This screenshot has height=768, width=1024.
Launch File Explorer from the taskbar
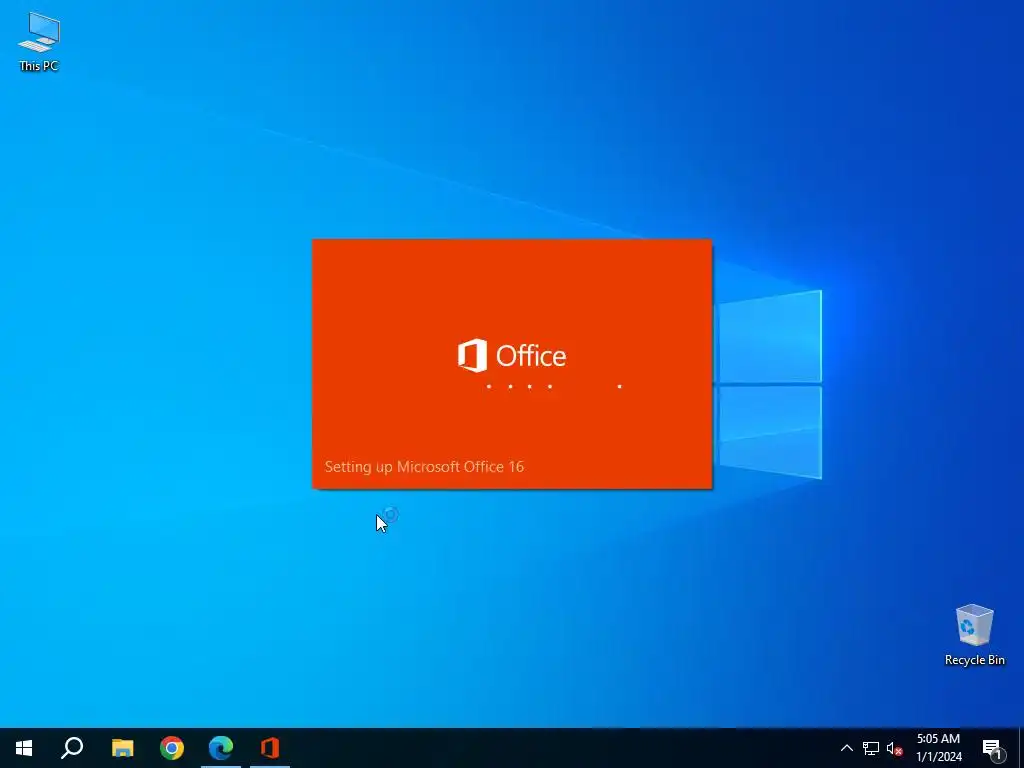tap(122, 748)
